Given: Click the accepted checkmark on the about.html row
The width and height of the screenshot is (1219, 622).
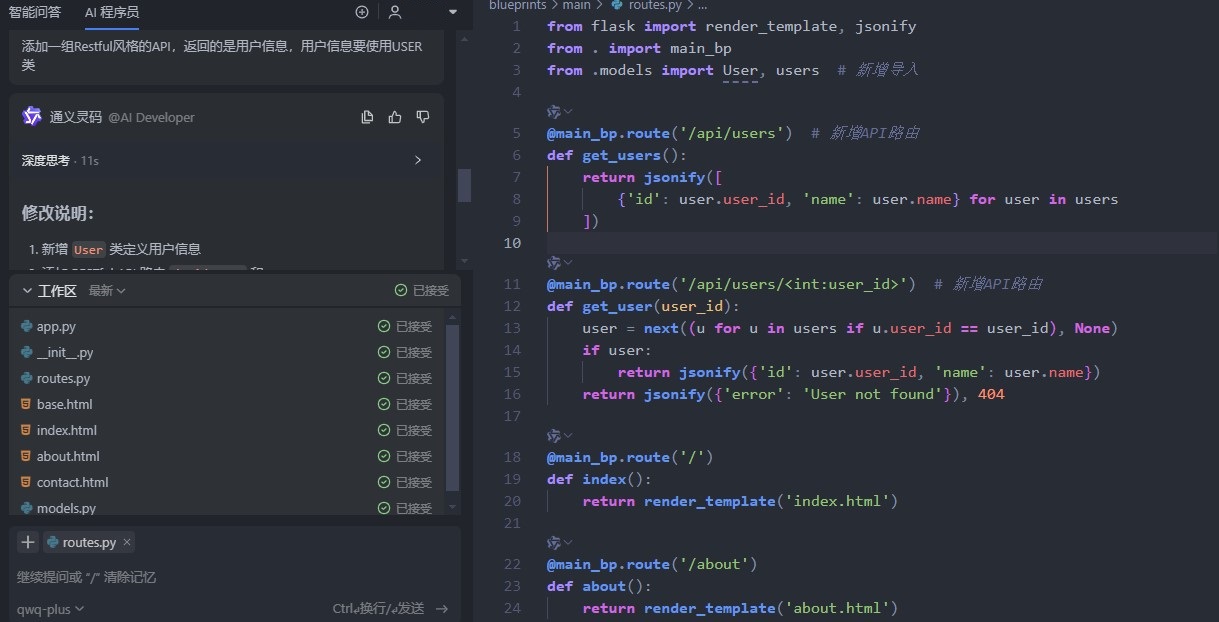Looking at the screenshot, I should (384, 456).
